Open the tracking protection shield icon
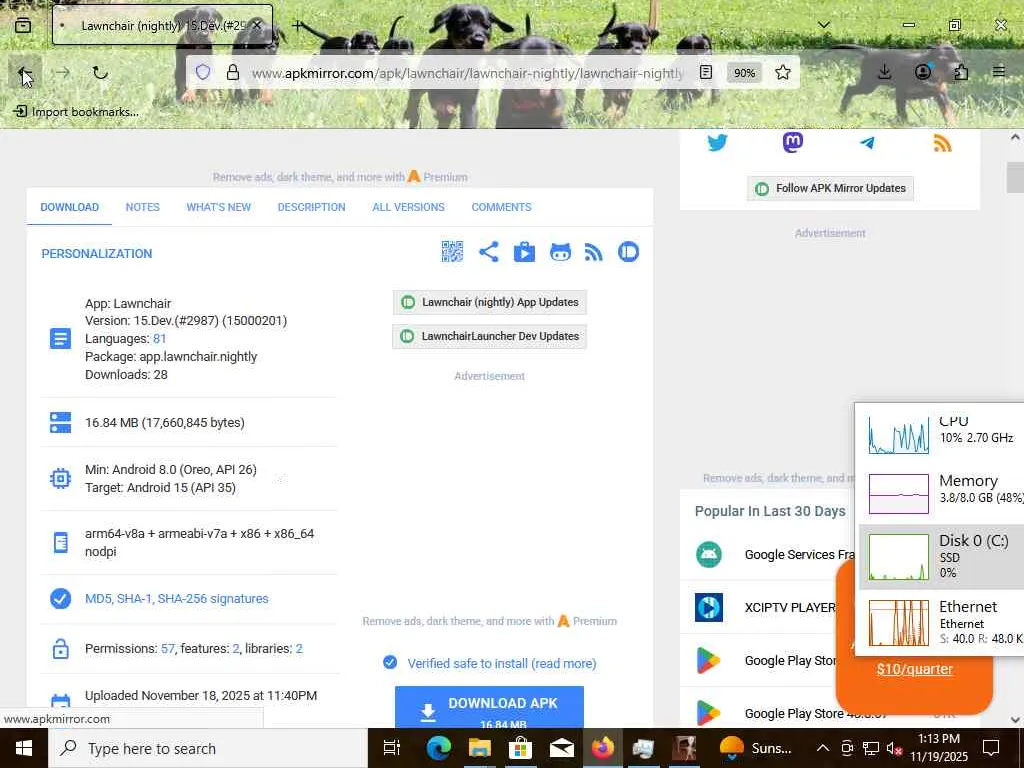 pyautogui.click(x=203, y=72)
